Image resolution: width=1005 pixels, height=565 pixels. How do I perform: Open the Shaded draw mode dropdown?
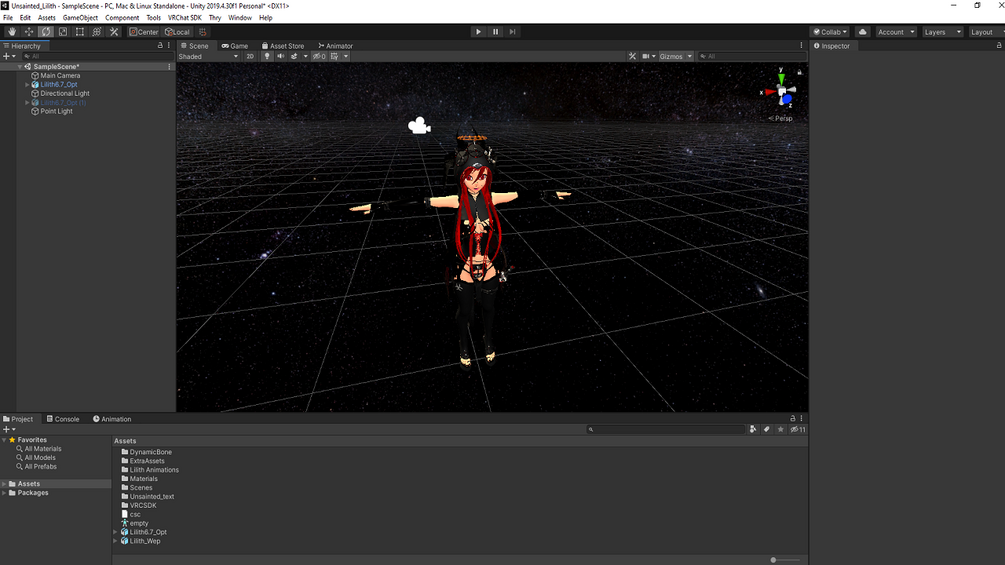pyautogui.click(x=208, y=56)
